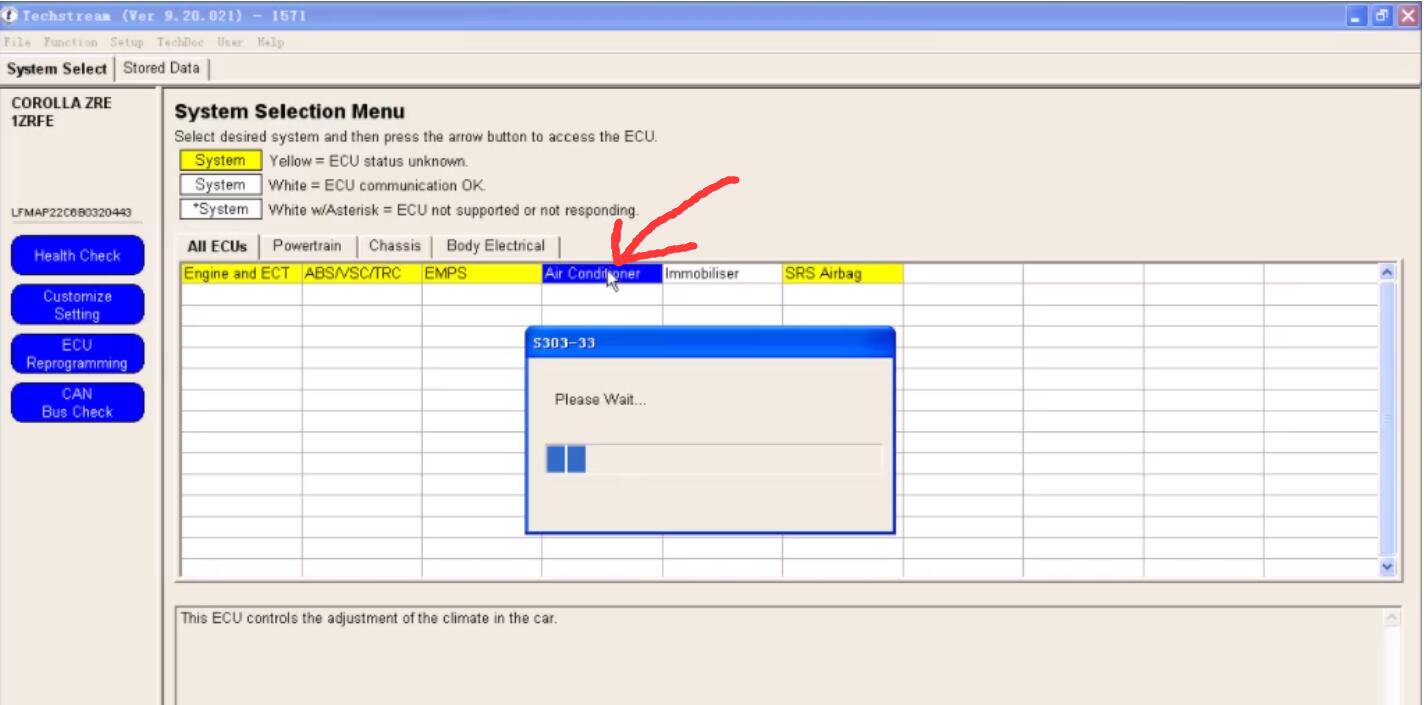Open the Setup menu
1424x705 pixels.
tap(127, 42)
